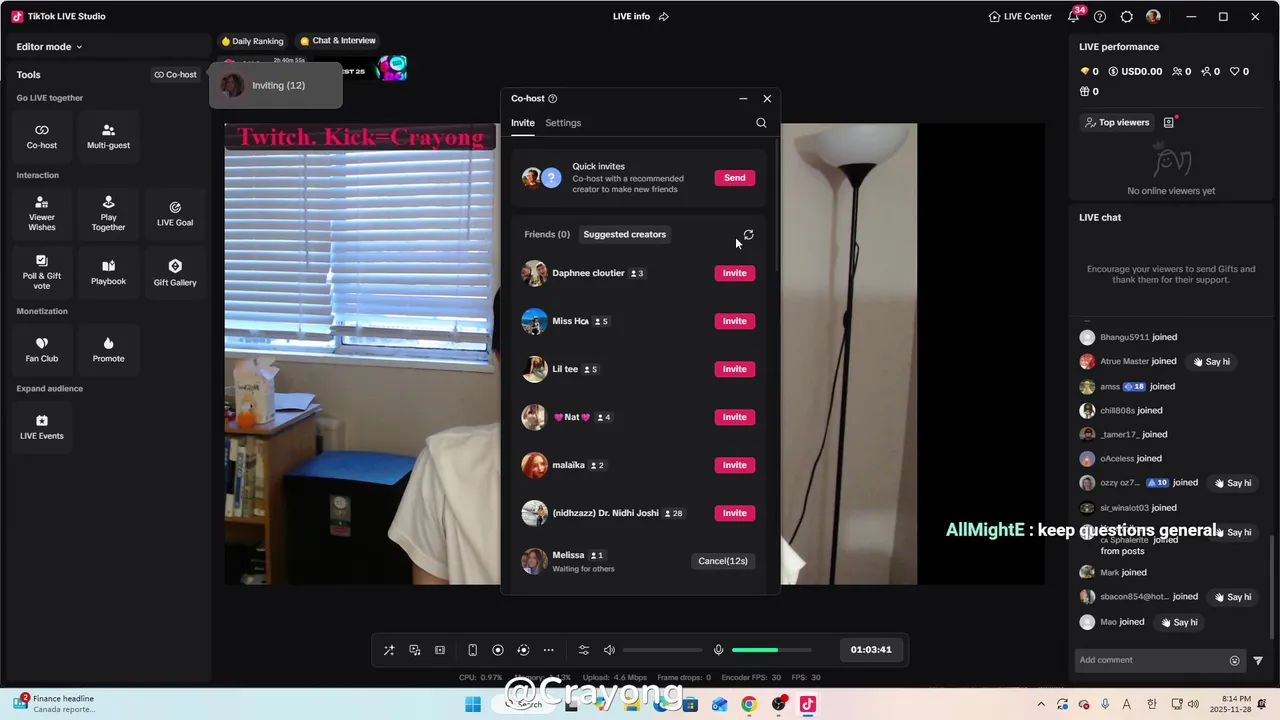The width and height of the screenshot is (1280, 720).
Task: Open the help question mark icon in title bar
Action: click(x=1100, y=16)
